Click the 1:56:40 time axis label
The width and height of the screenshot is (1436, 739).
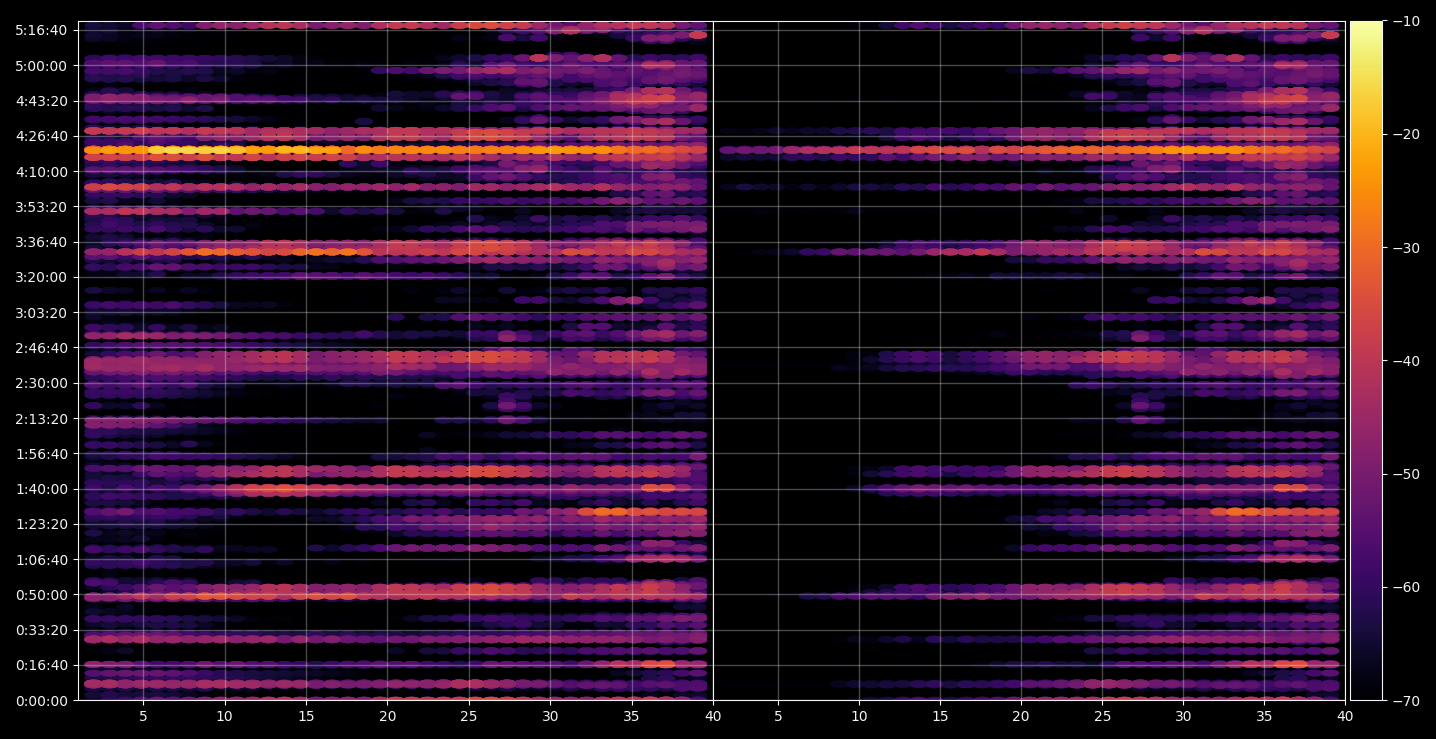pos(41,454)
